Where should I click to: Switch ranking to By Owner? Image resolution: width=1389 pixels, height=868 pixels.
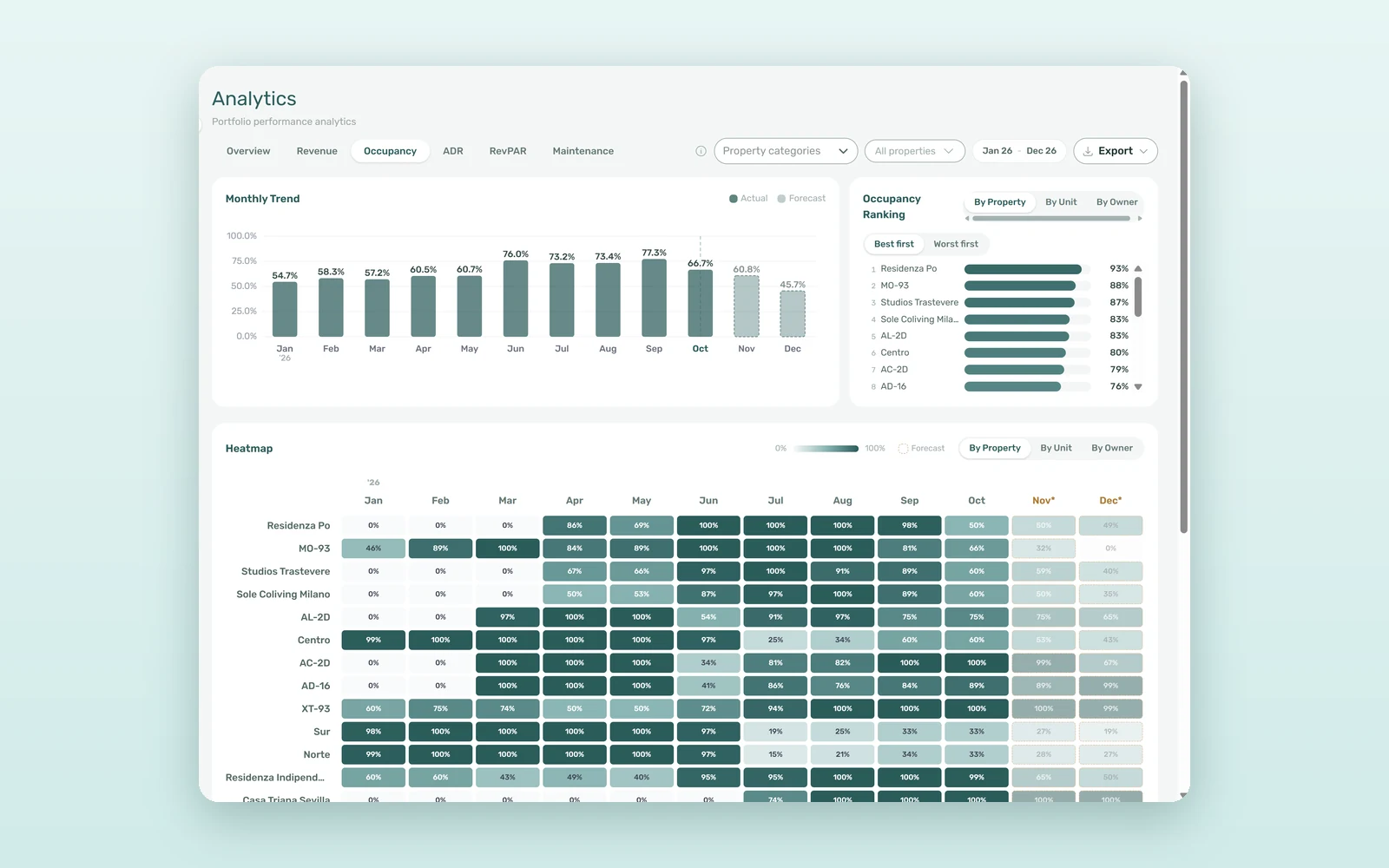[x=1116, y=202]
